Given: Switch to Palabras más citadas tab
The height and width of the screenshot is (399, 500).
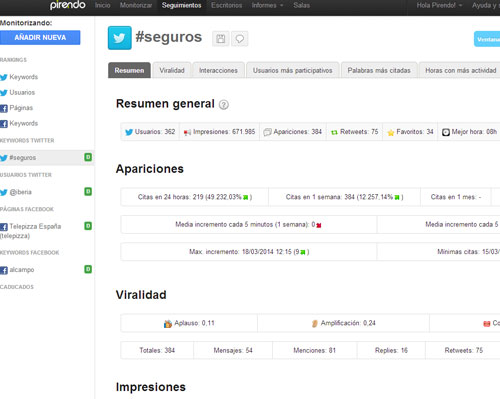Looking at the screenshot, I should coord(379,70).
